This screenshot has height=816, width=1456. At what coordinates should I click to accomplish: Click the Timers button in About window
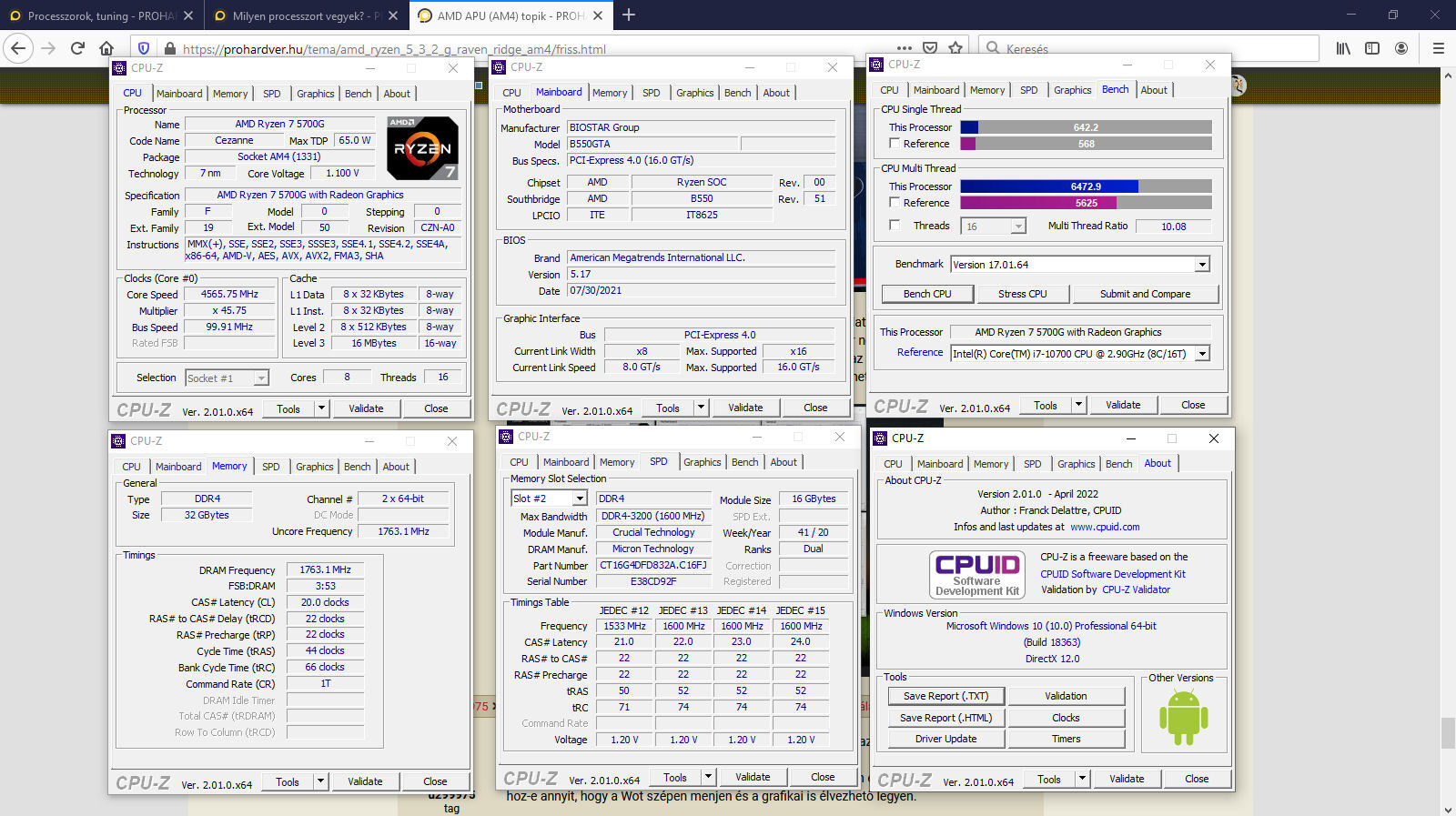point(1066,739)
